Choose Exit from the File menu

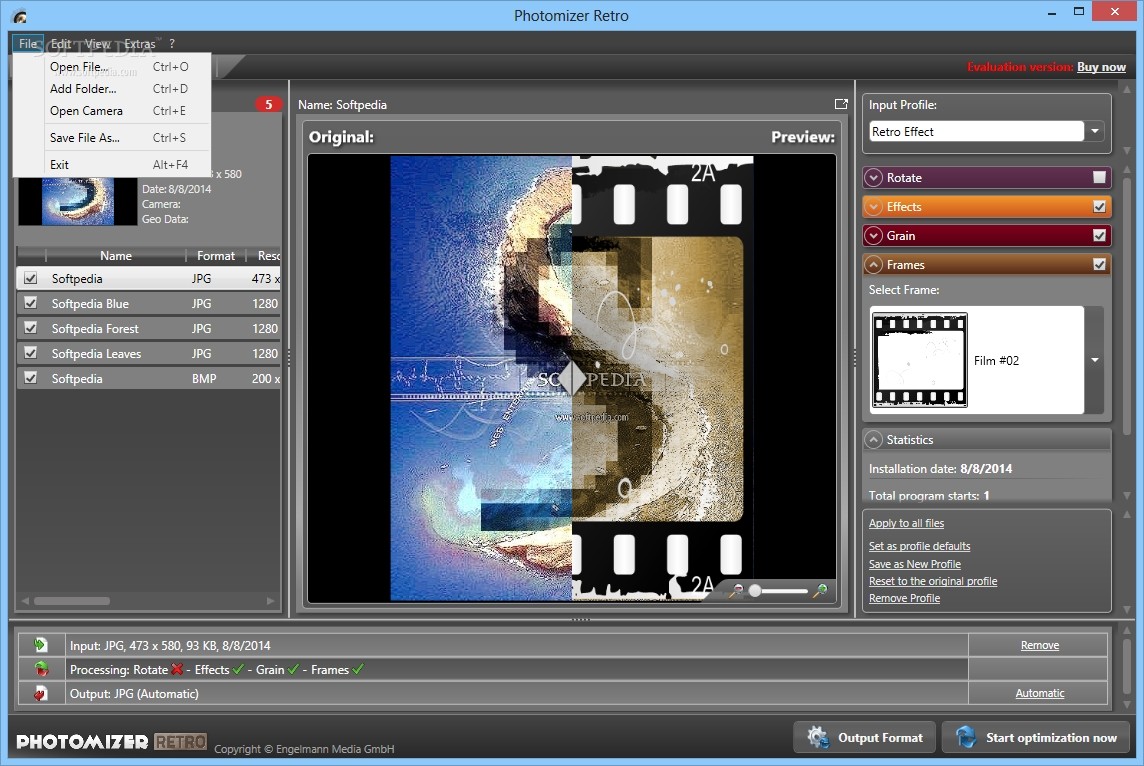(112, 165)
